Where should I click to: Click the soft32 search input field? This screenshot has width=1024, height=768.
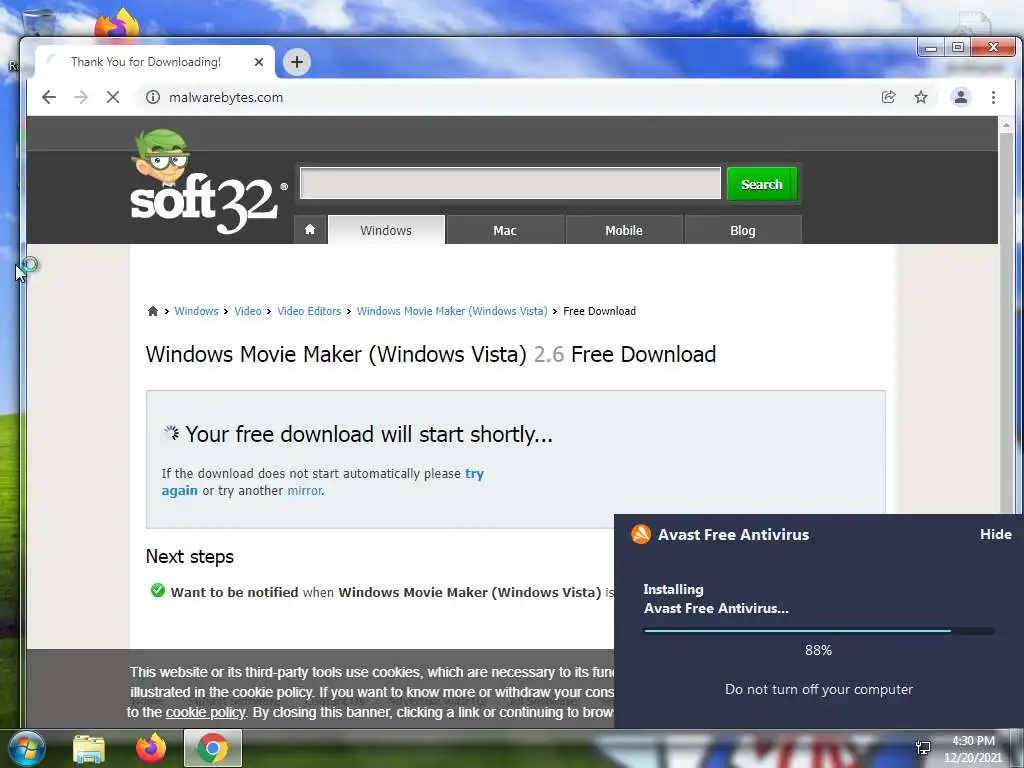pyautogui.click(x=510, y=183)
